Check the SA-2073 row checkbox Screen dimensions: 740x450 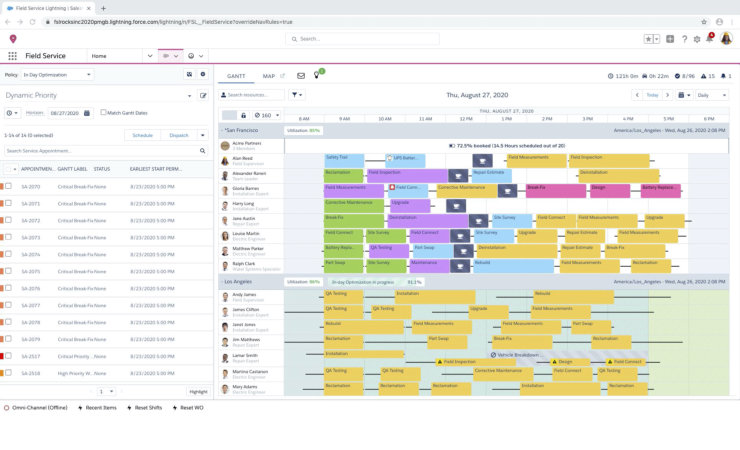[x=8, y=237]
